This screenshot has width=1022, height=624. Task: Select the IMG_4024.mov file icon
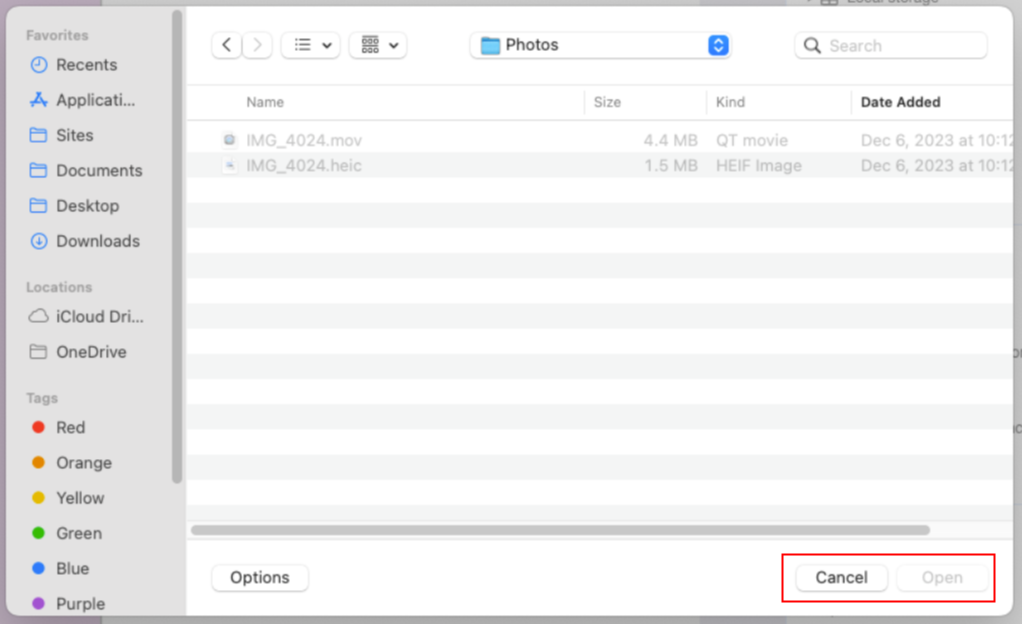[230, 141]
